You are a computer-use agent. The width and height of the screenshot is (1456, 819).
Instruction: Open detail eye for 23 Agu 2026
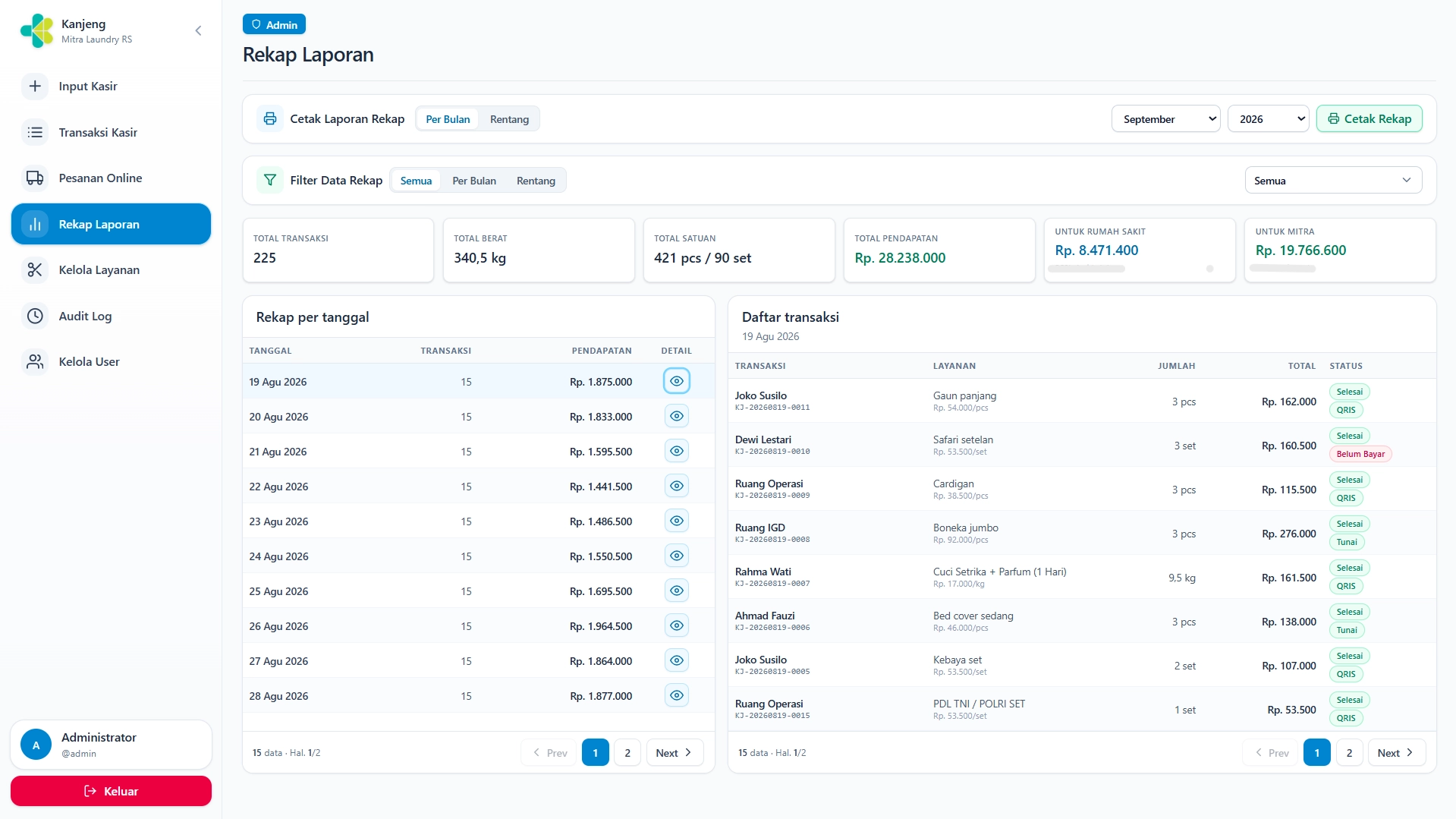pyautogui.click(x=677, y=521)
